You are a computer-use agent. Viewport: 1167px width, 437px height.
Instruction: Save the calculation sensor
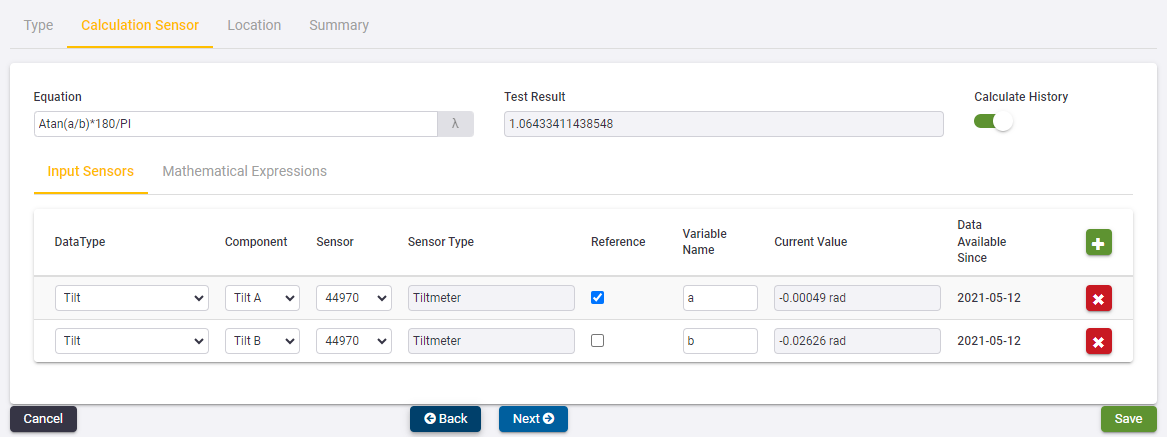[x=1129, y=419]
